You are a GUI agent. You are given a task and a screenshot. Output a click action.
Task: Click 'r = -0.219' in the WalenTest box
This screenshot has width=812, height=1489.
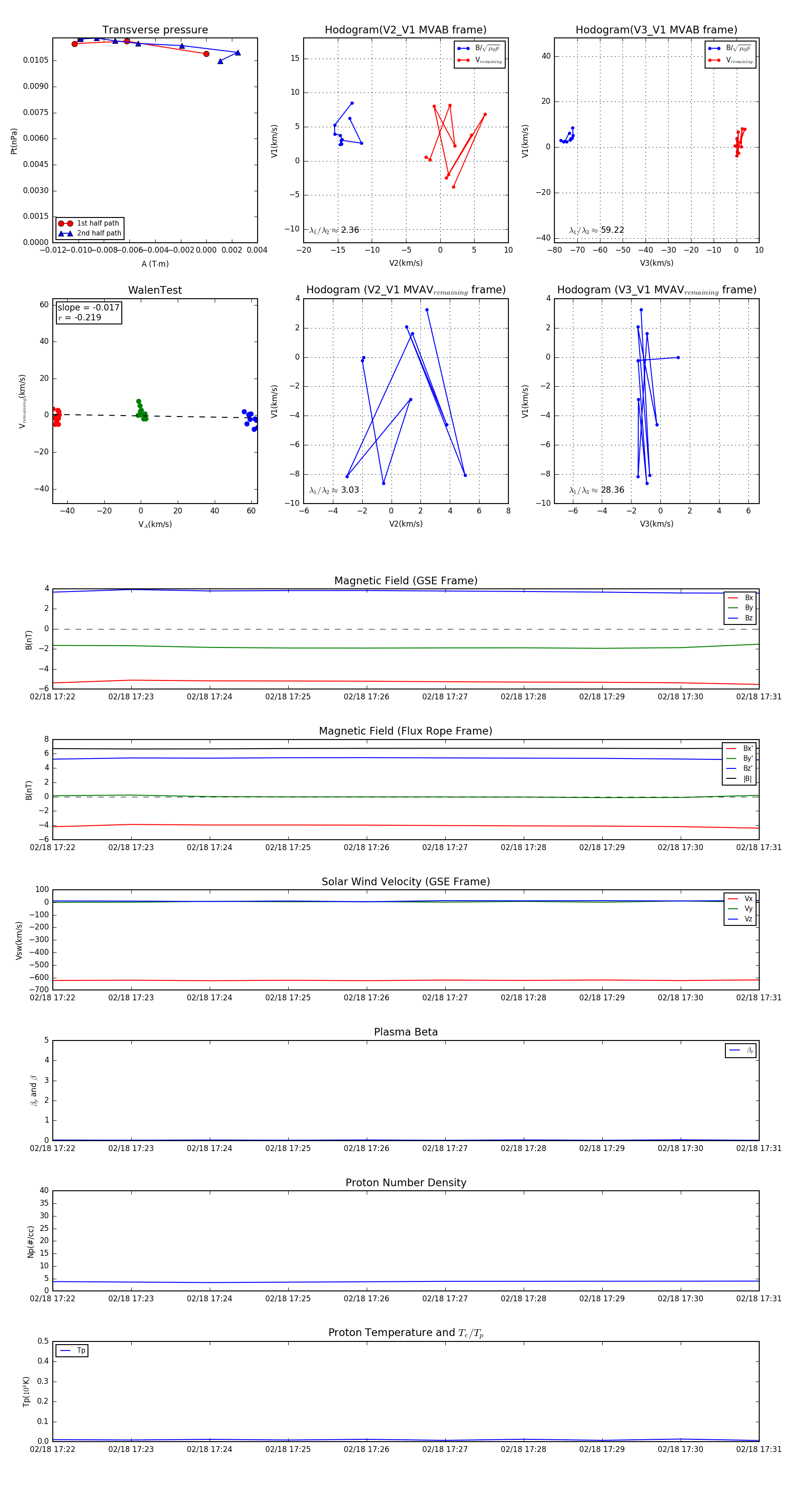pos(79,317)
